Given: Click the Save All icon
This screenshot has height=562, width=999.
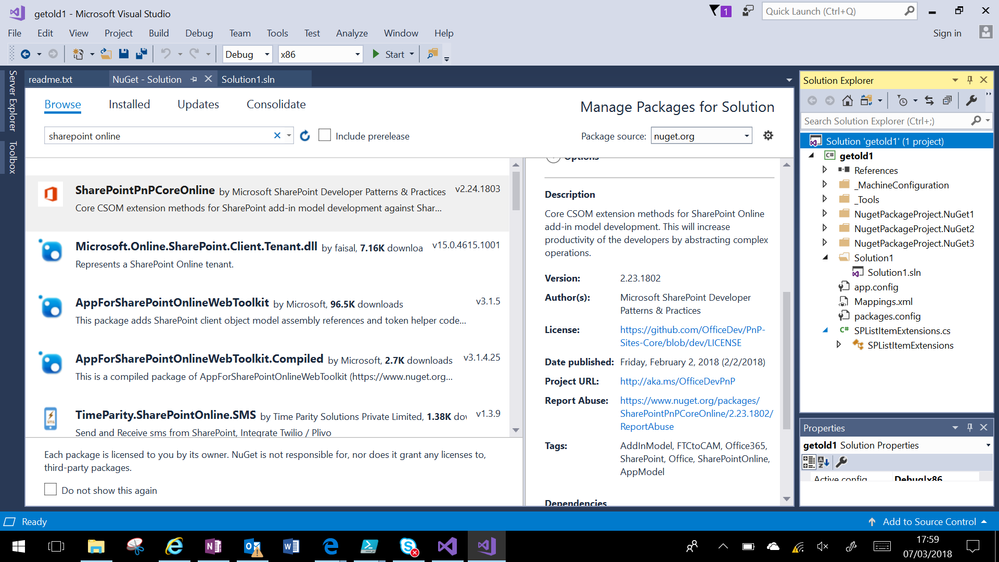Looking at the screenshot, I should [141, 54].
